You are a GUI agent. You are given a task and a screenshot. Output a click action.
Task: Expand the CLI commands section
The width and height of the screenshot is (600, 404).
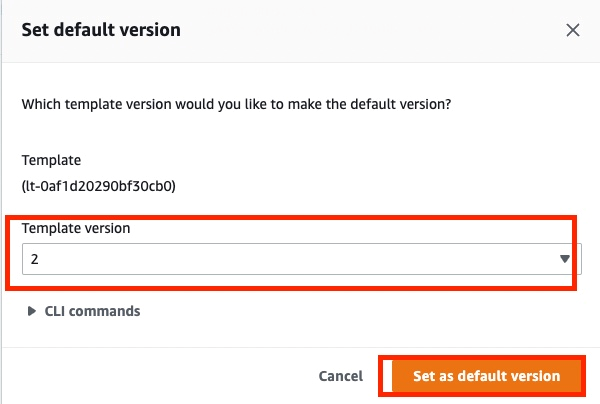point(92,311)
